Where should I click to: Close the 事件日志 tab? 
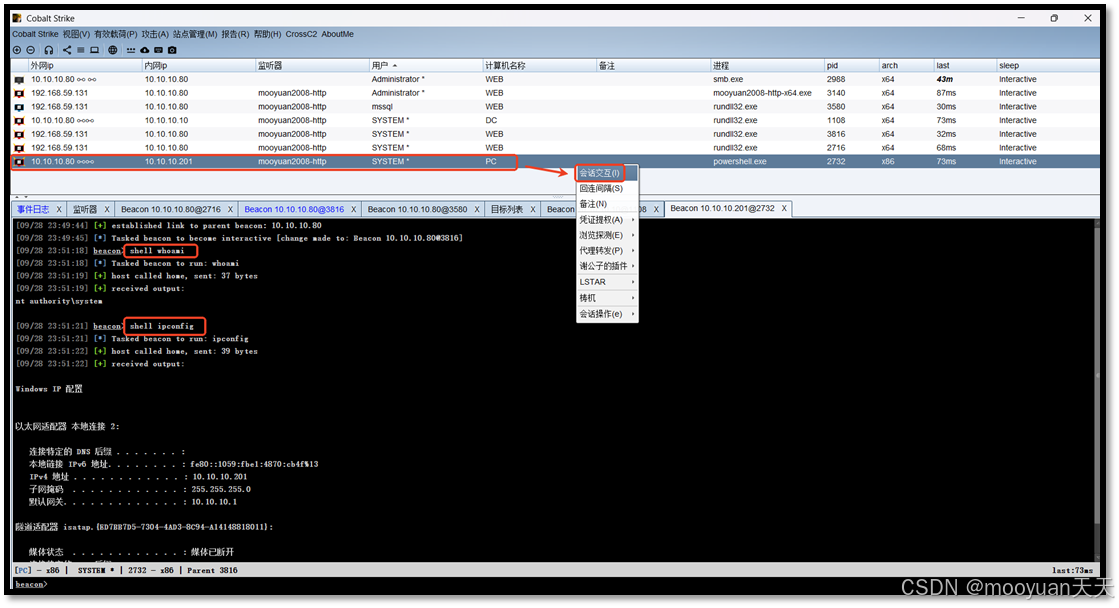pos(59,209)
